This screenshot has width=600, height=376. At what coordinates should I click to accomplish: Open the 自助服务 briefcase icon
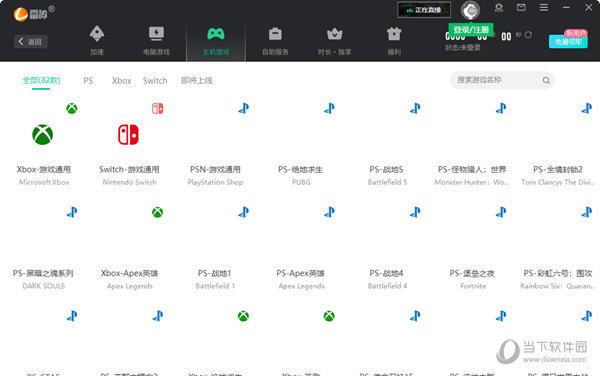point(275,34)
